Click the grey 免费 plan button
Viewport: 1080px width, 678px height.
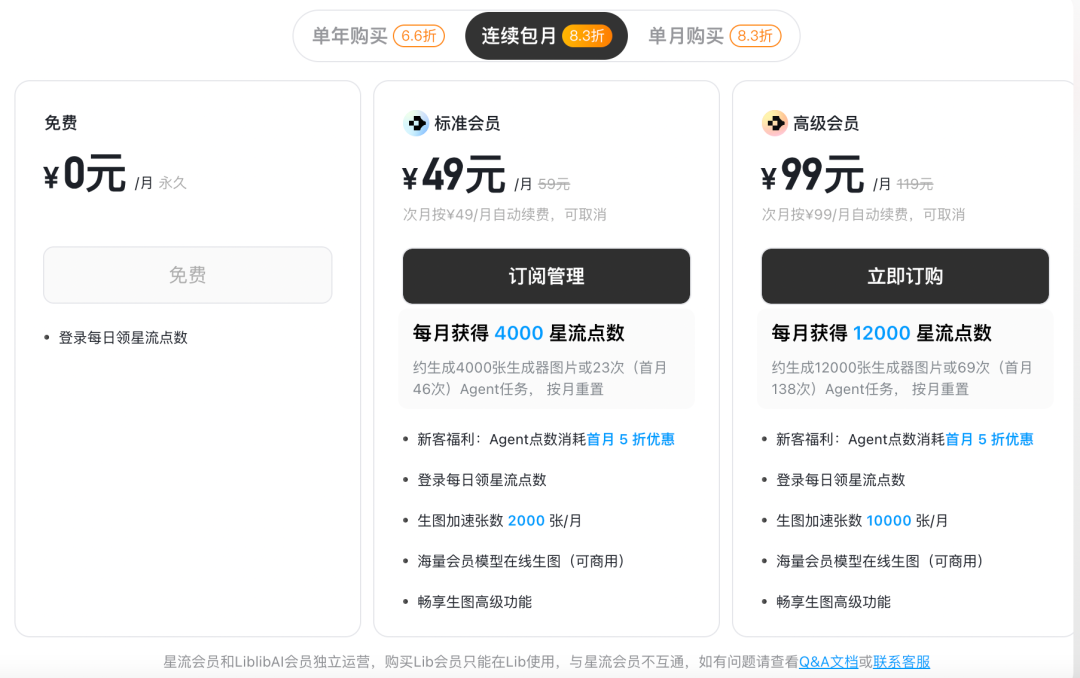click(x=187, y=275)
